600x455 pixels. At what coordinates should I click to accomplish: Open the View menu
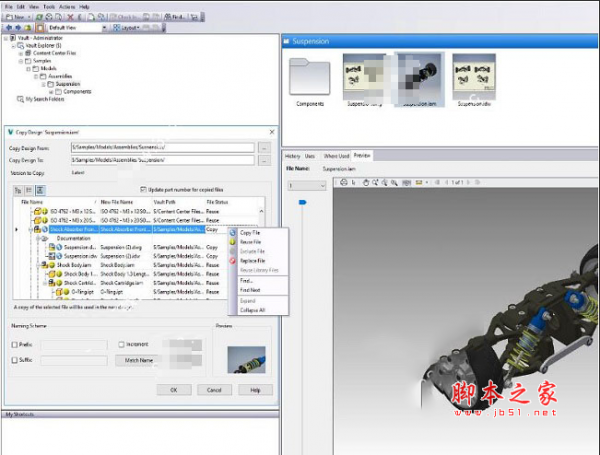[34, 7]
